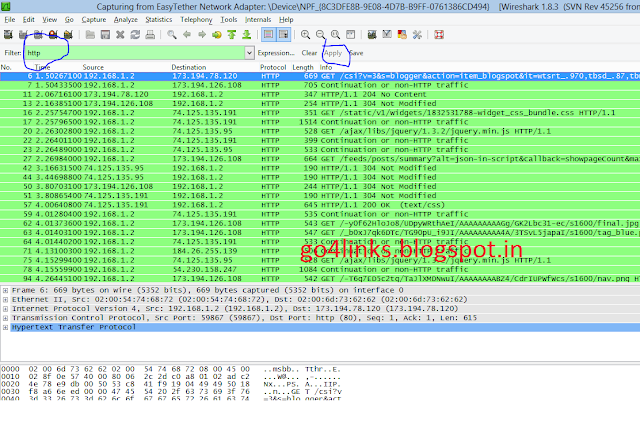This screenshot has height=432, width=640.
Task: Click hex dump row 0020
Action: [x=171, y=384]
